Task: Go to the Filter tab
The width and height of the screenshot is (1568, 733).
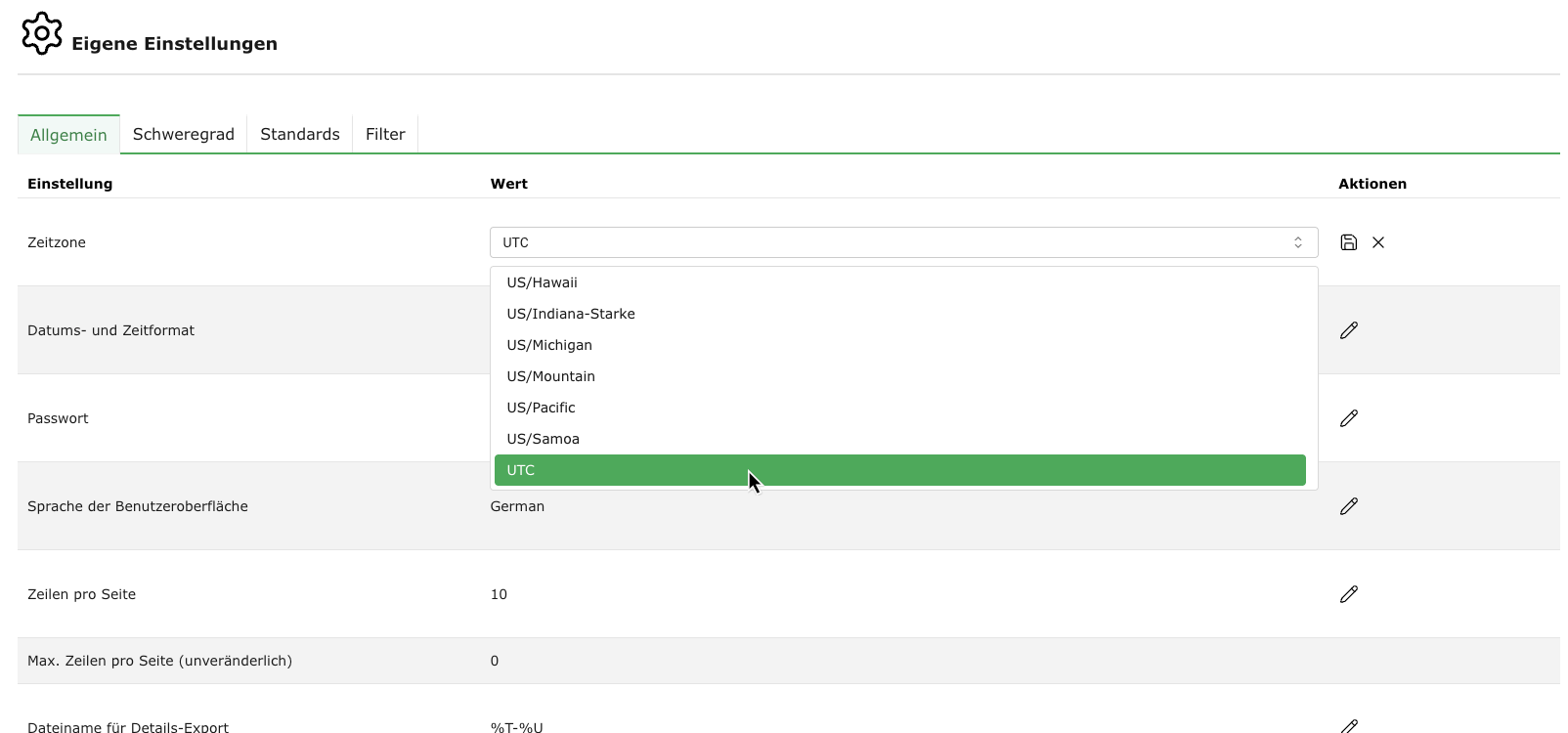Action: point(385,135)
